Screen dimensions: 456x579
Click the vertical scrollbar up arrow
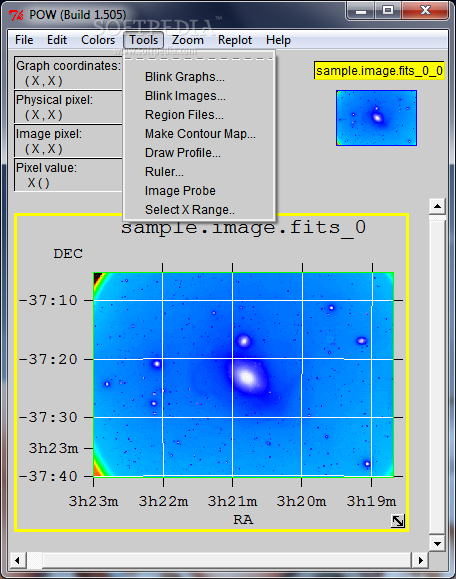[x=437, y=206]
